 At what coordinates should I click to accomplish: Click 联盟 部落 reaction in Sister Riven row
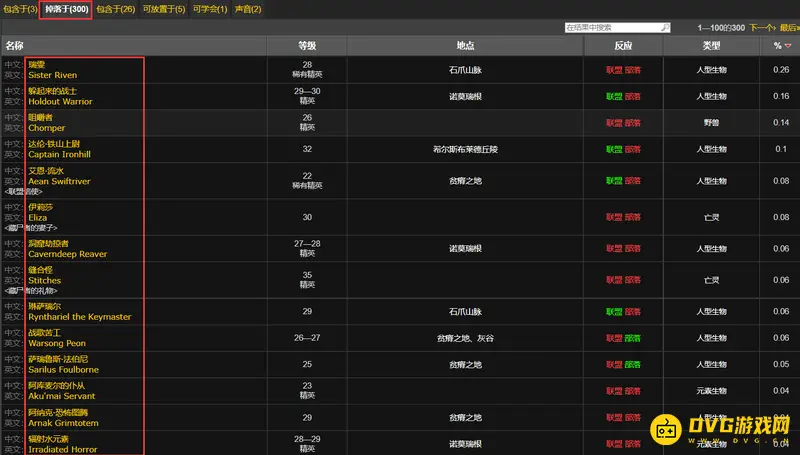coord(623,70)
